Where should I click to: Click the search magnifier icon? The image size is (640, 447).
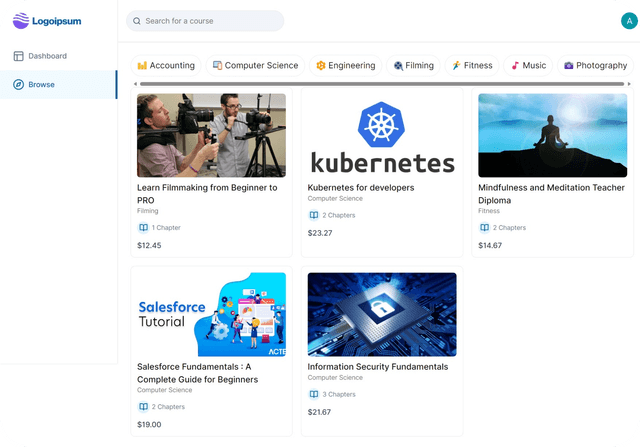click(137, 21)
